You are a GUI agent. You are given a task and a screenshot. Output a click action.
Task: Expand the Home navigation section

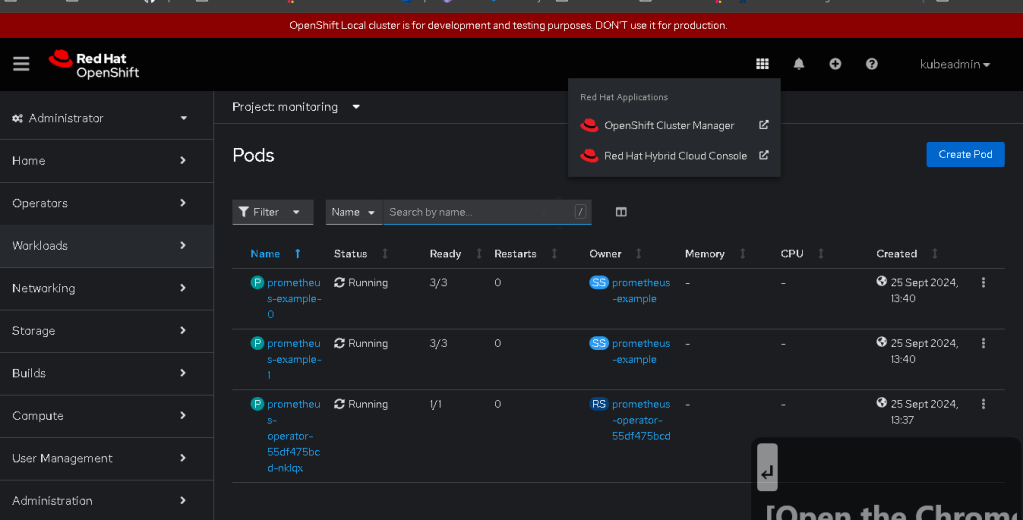point(106,161)
